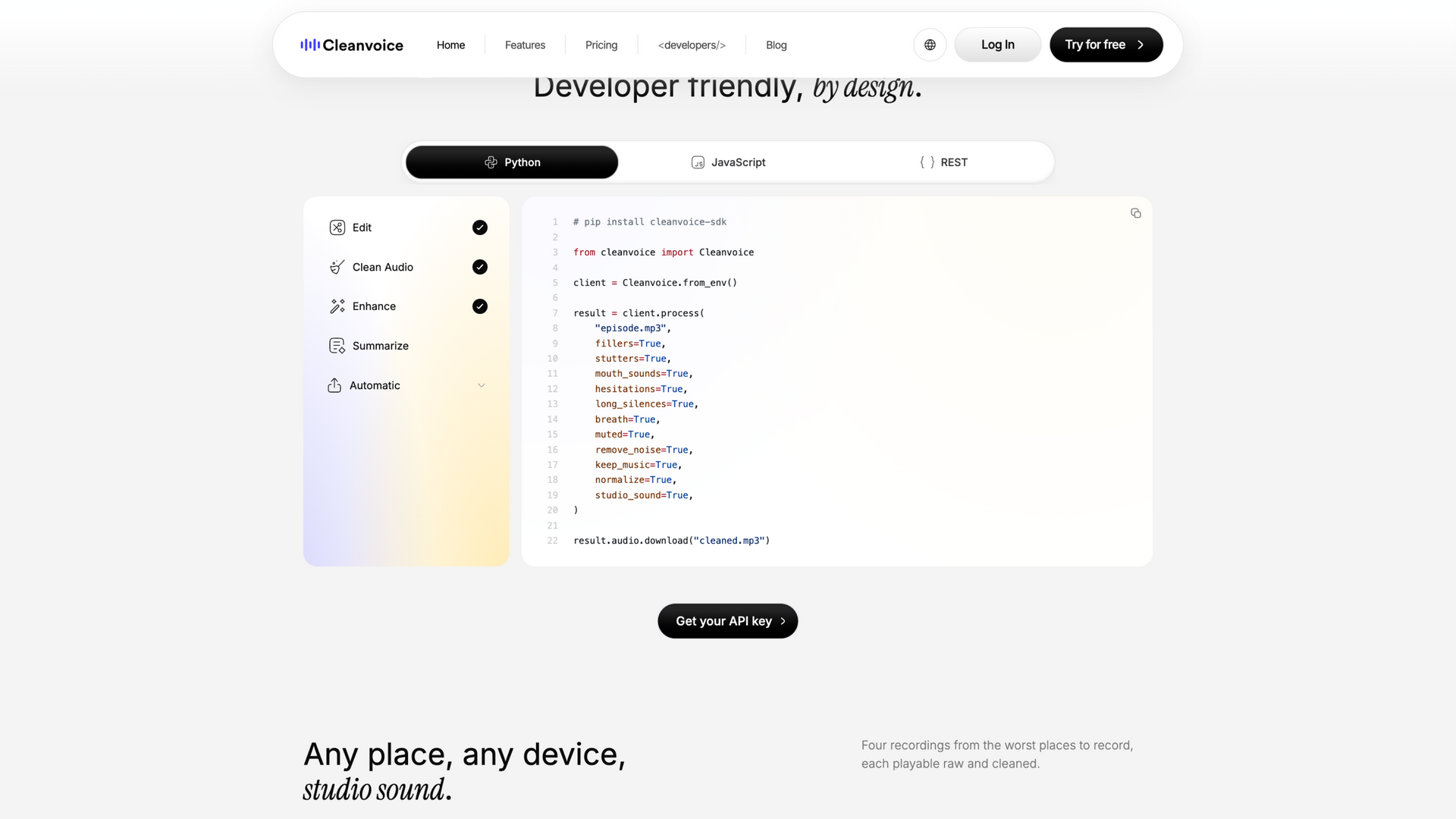Click the curly braces REST icon
The image size is (1456, 819).
point(927,162)
